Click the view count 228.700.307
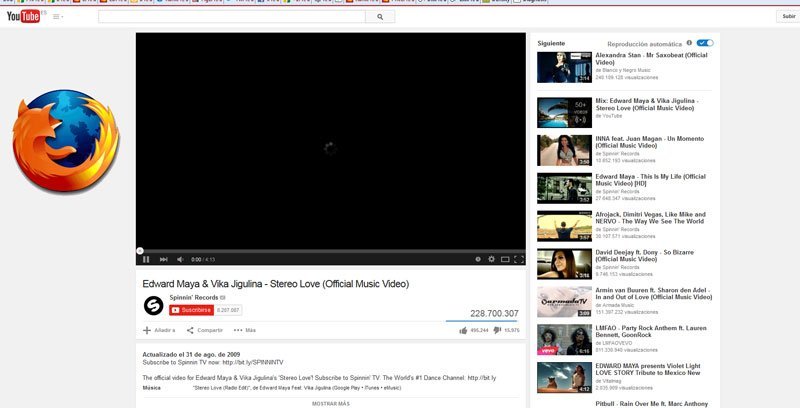800x408 pixels. (494, 313)
